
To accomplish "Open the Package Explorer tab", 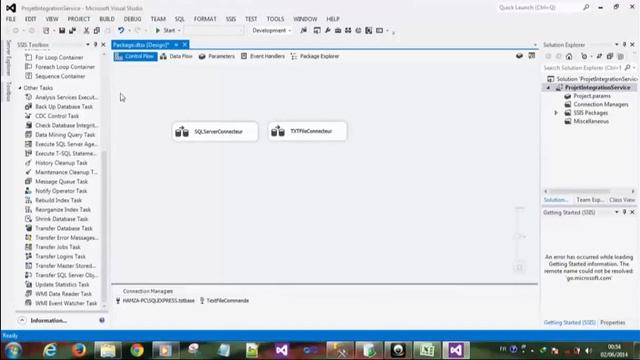I will (315, 56).
